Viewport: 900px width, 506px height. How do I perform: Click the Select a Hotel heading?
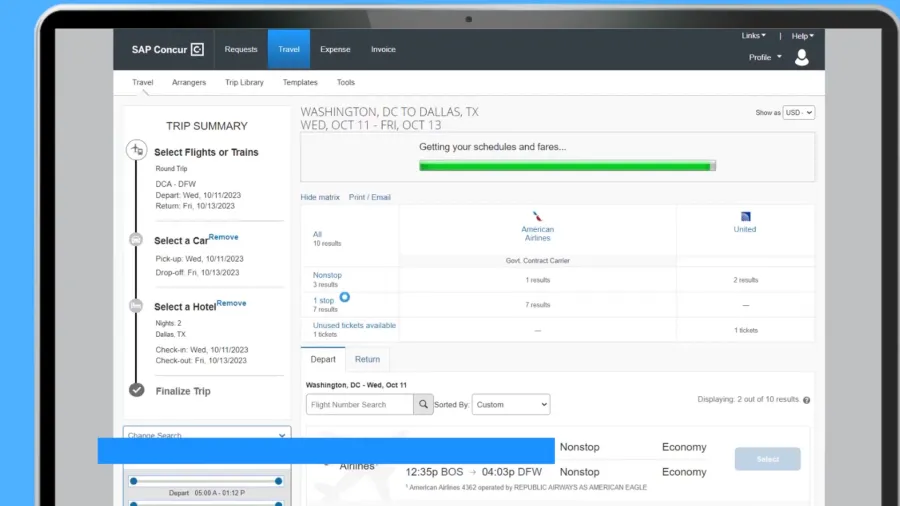coord(185,306)
